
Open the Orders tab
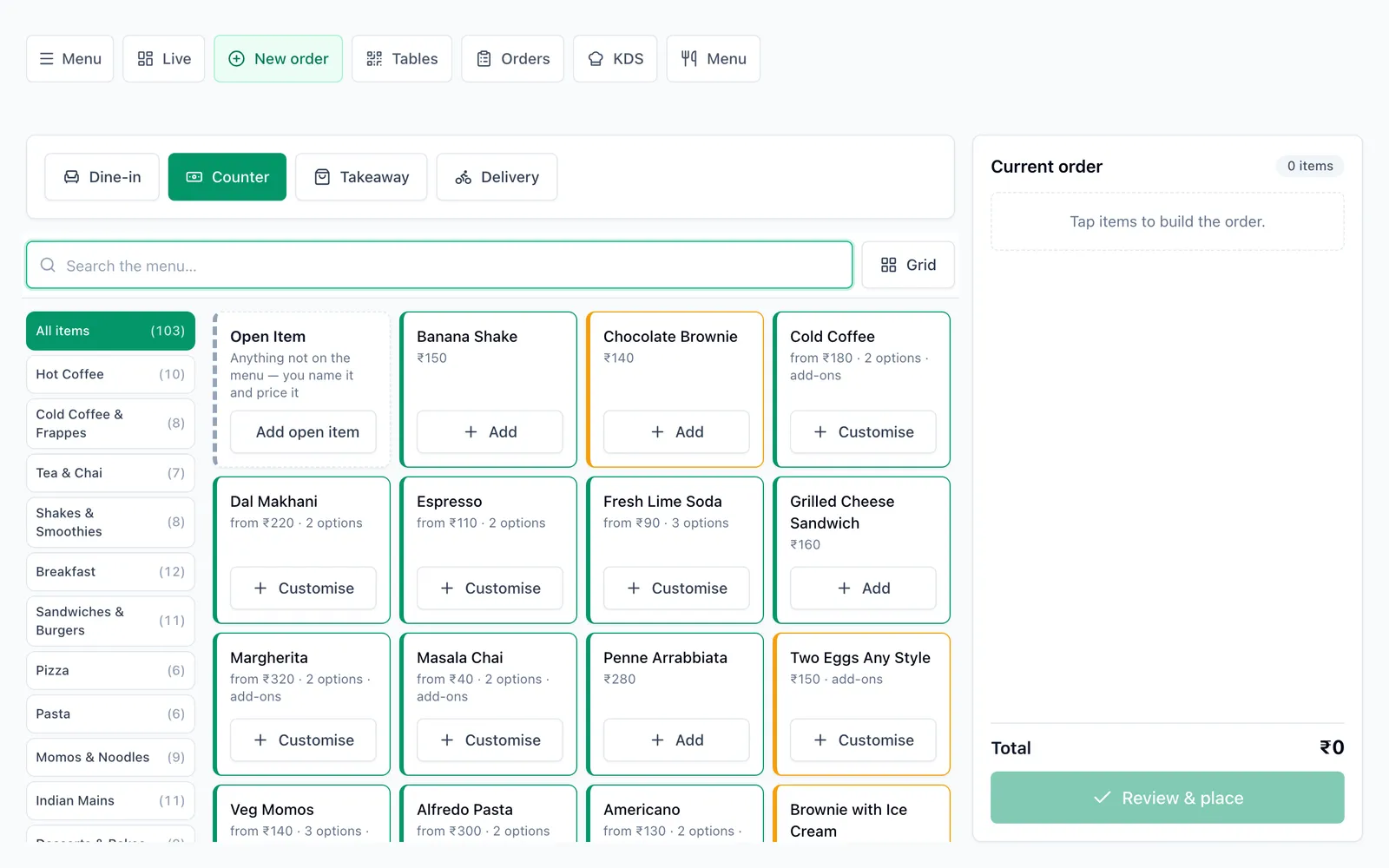tap(513, 59)
